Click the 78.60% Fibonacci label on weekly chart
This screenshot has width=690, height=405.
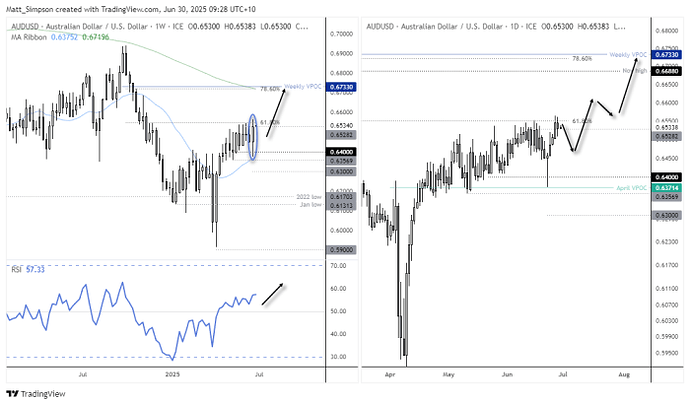[270, 89]
